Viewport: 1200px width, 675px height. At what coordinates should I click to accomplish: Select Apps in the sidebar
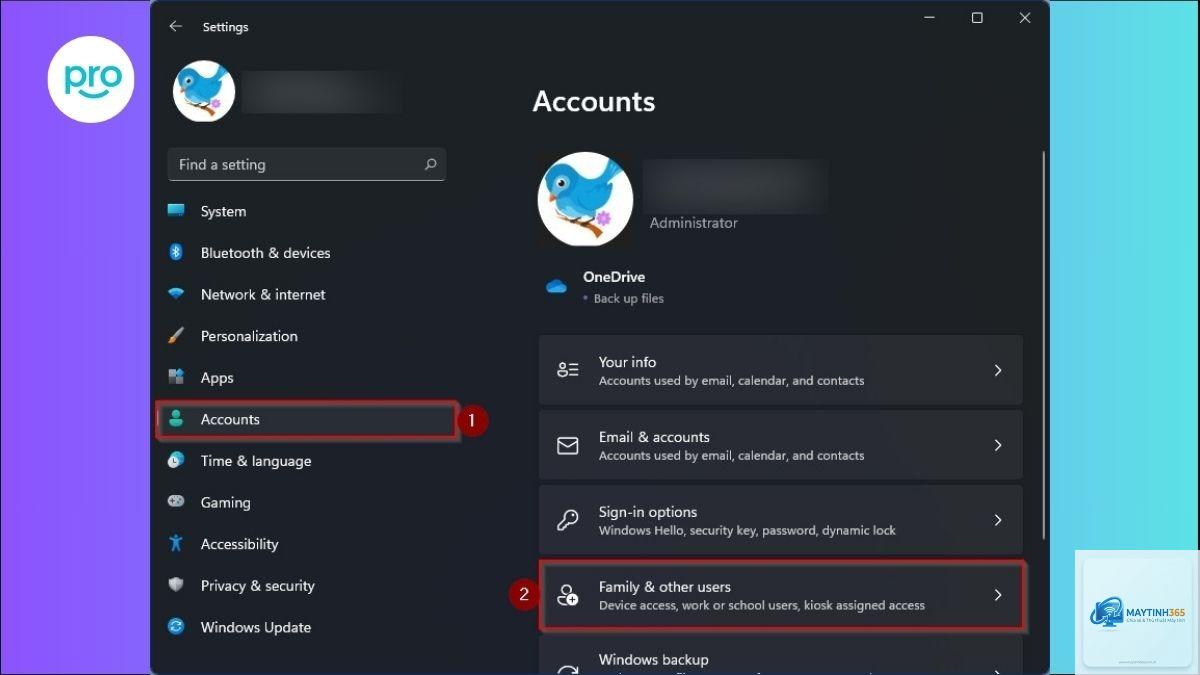pos(305,377)
